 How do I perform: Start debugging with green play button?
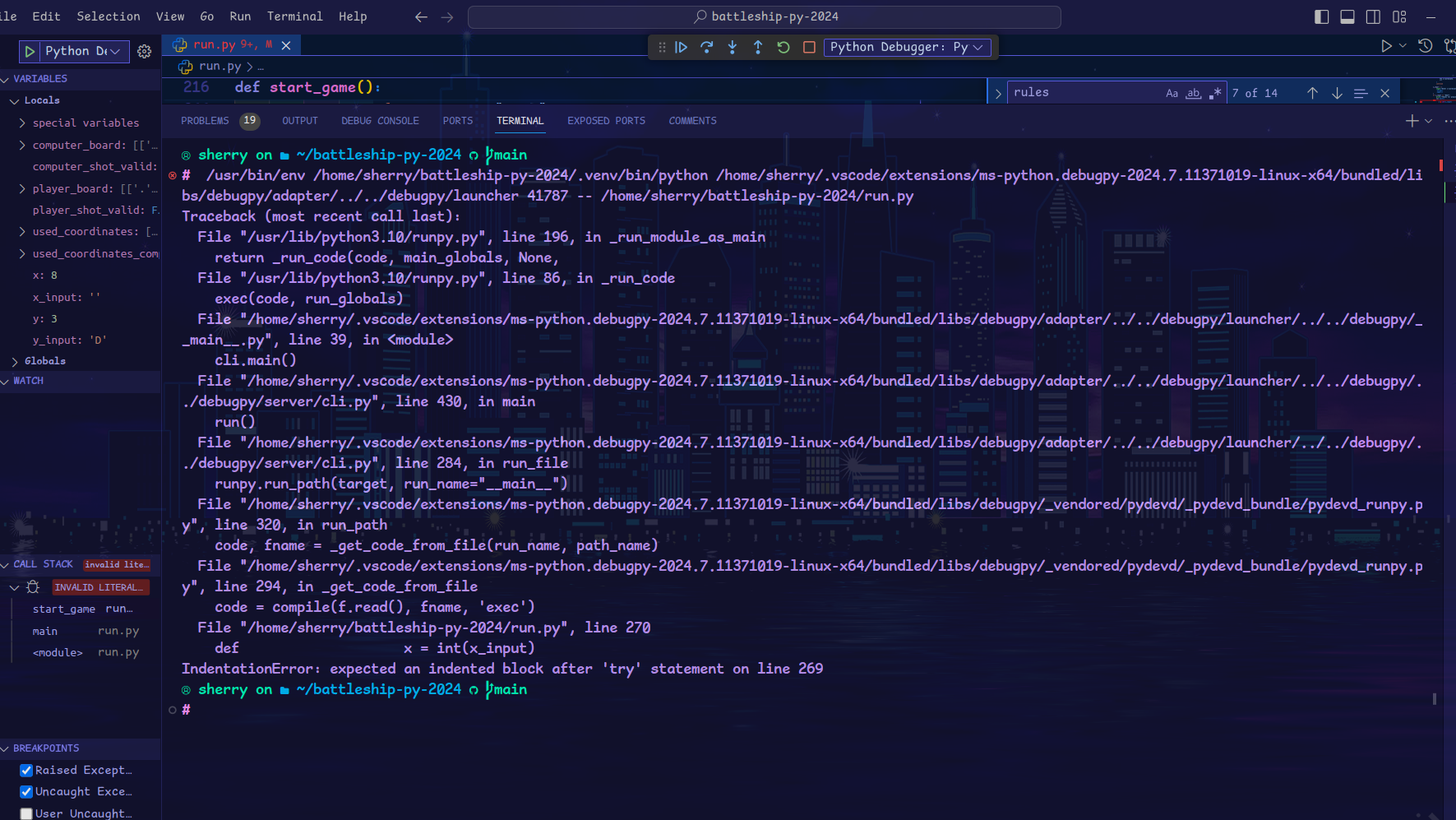pyautogui.click(x=30, y=51)
